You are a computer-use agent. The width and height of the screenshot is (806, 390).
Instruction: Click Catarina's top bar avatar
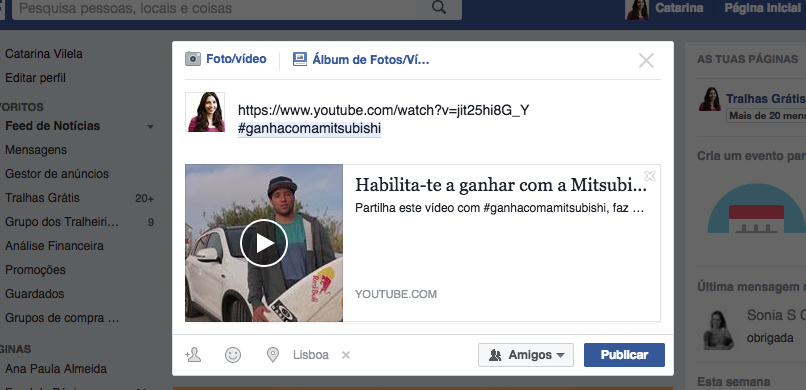637,9
